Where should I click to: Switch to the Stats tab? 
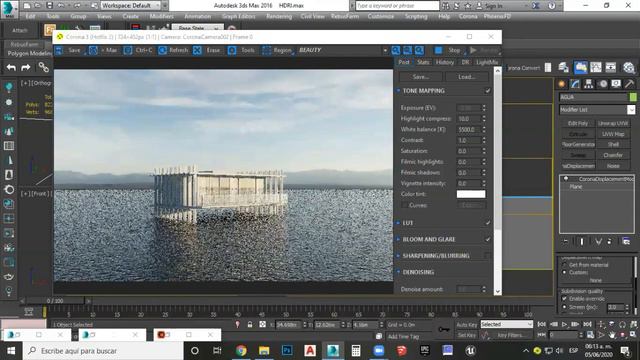tap(423, 62)
